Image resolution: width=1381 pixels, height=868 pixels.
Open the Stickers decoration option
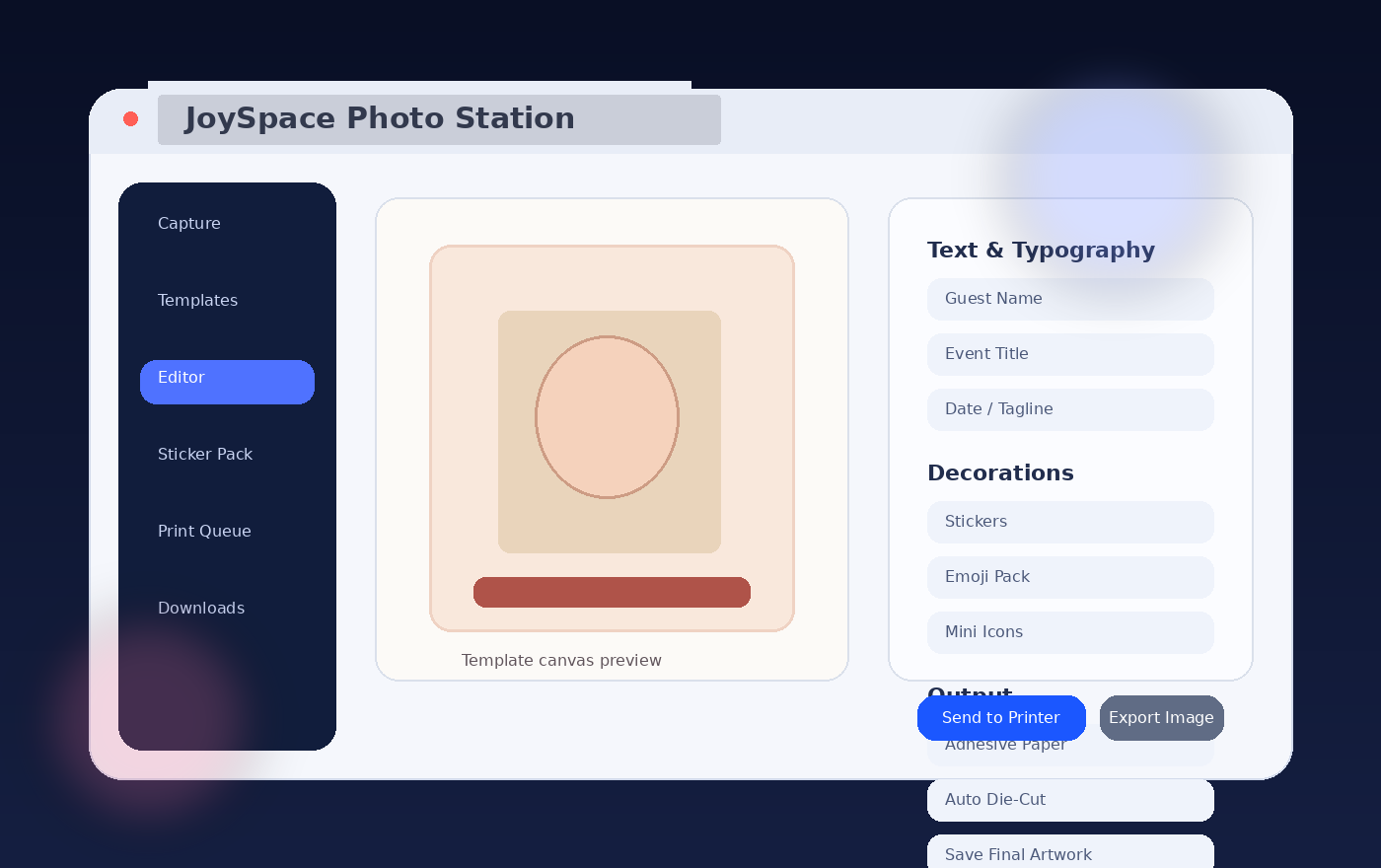coord(1070,522)
